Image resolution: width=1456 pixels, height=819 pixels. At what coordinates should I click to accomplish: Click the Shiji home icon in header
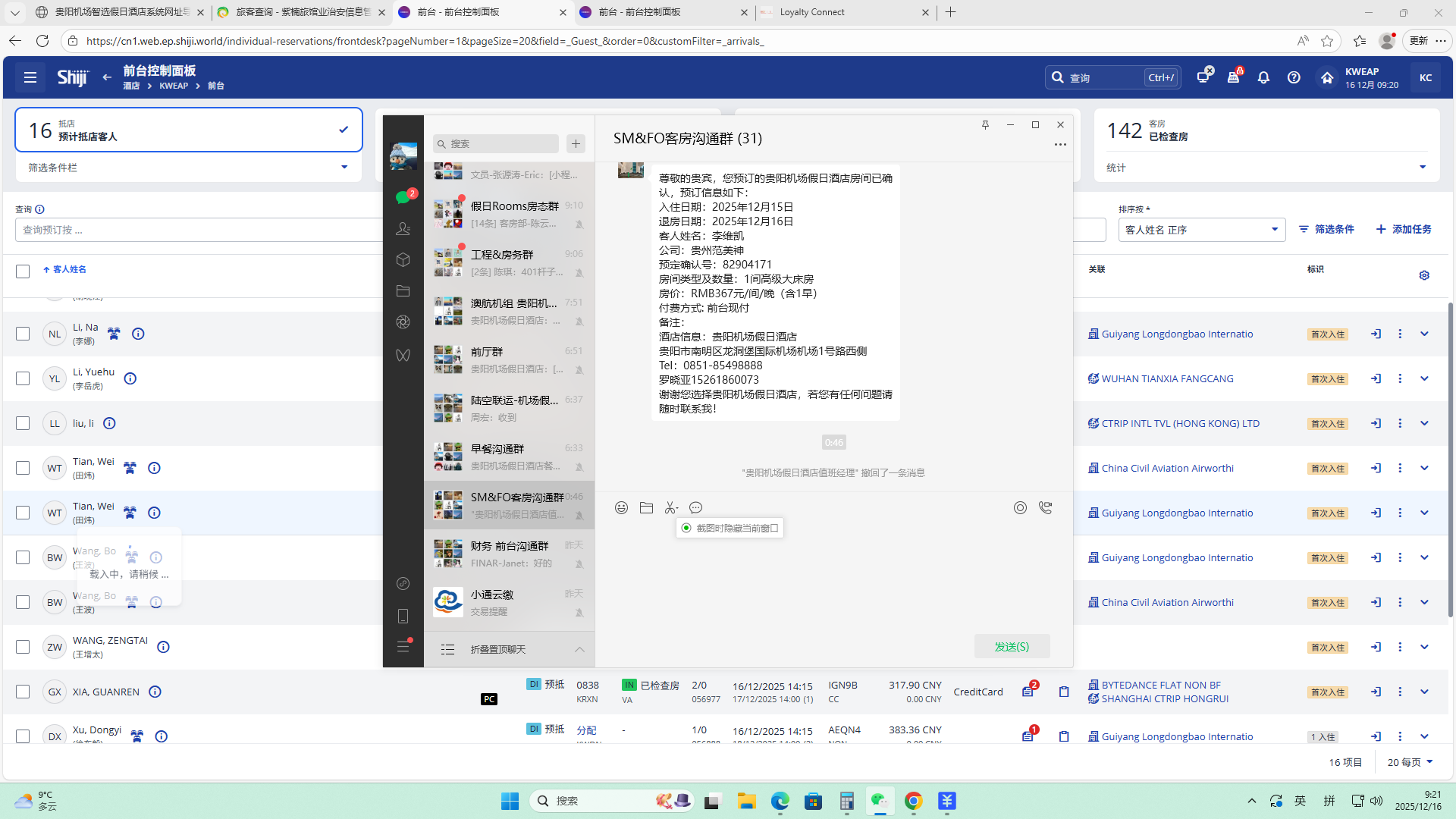click(1327, 77)
